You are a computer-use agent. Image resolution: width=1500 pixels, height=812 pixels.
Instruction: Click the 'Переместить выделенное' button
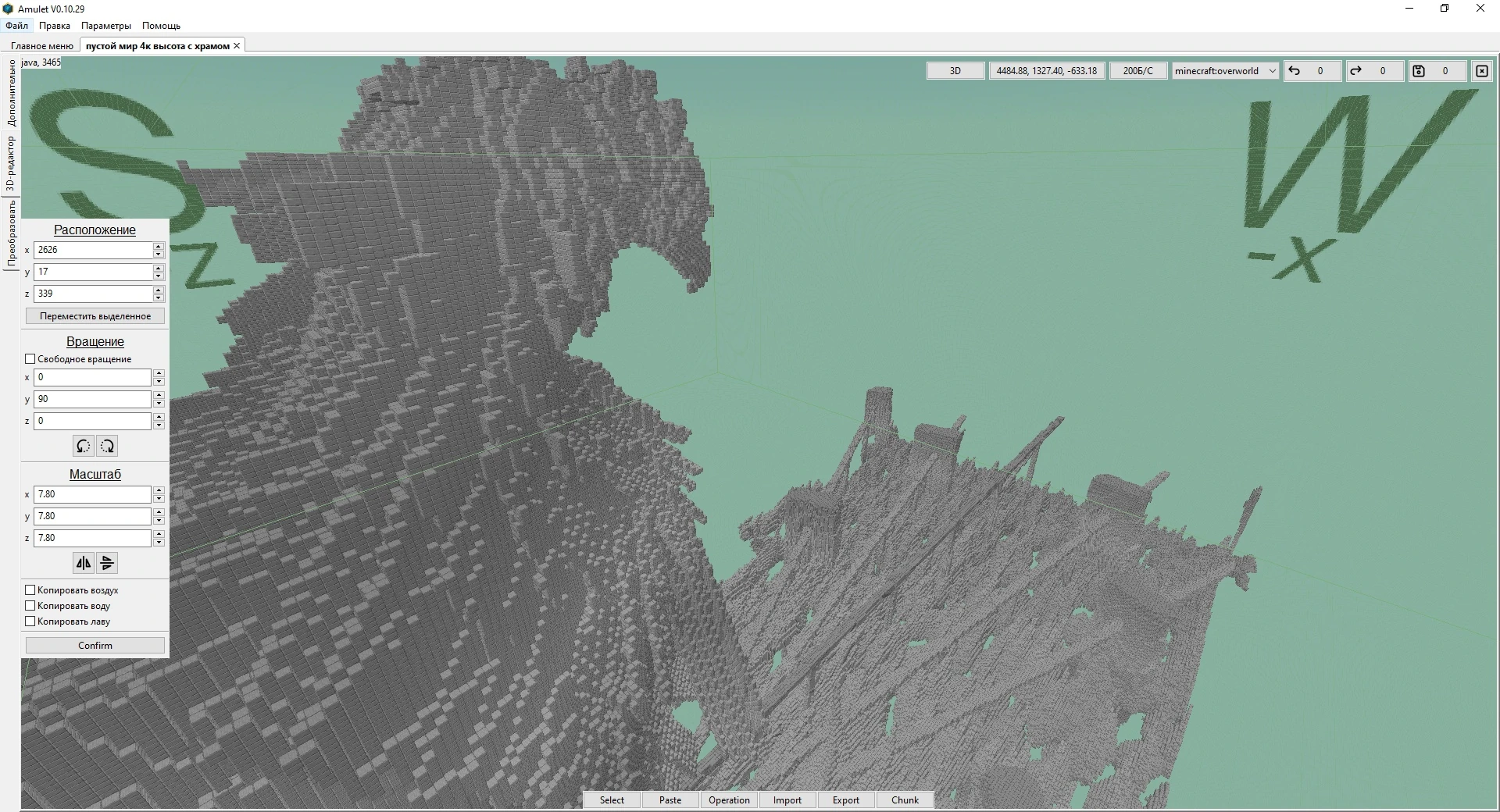coord(95,316)
